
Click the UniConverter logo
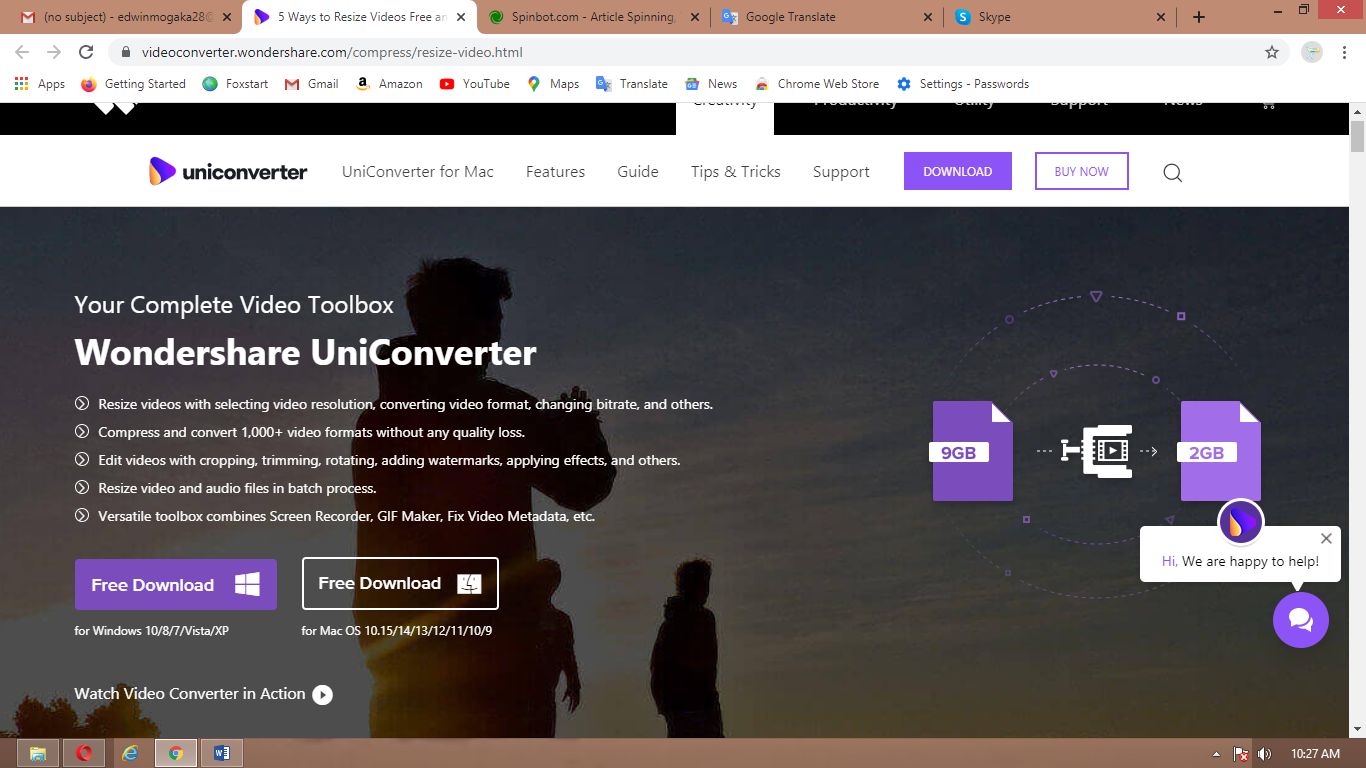click(x=228, y=171)
